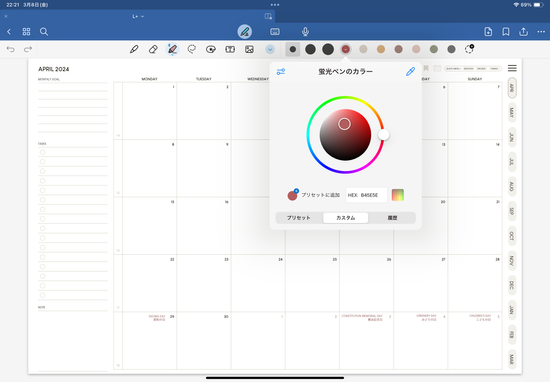Jump to APR month tab
The height and width of the screenshot is (382, 550).
pos(512,88)
